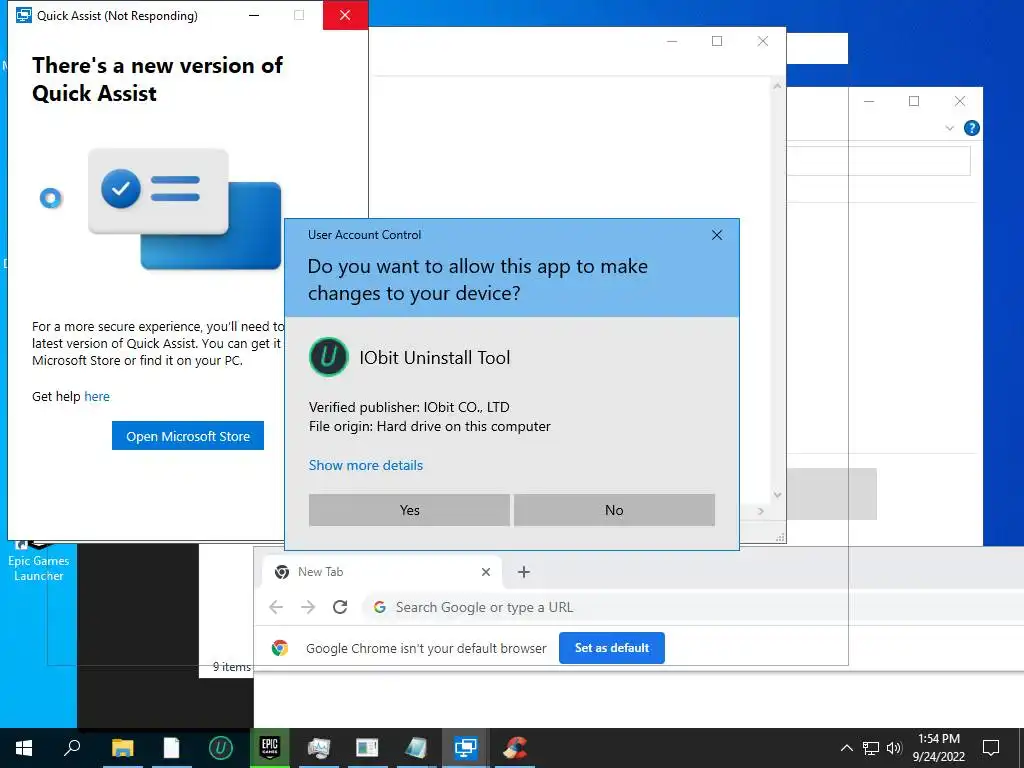Go back in Chrome

(276, 607)
